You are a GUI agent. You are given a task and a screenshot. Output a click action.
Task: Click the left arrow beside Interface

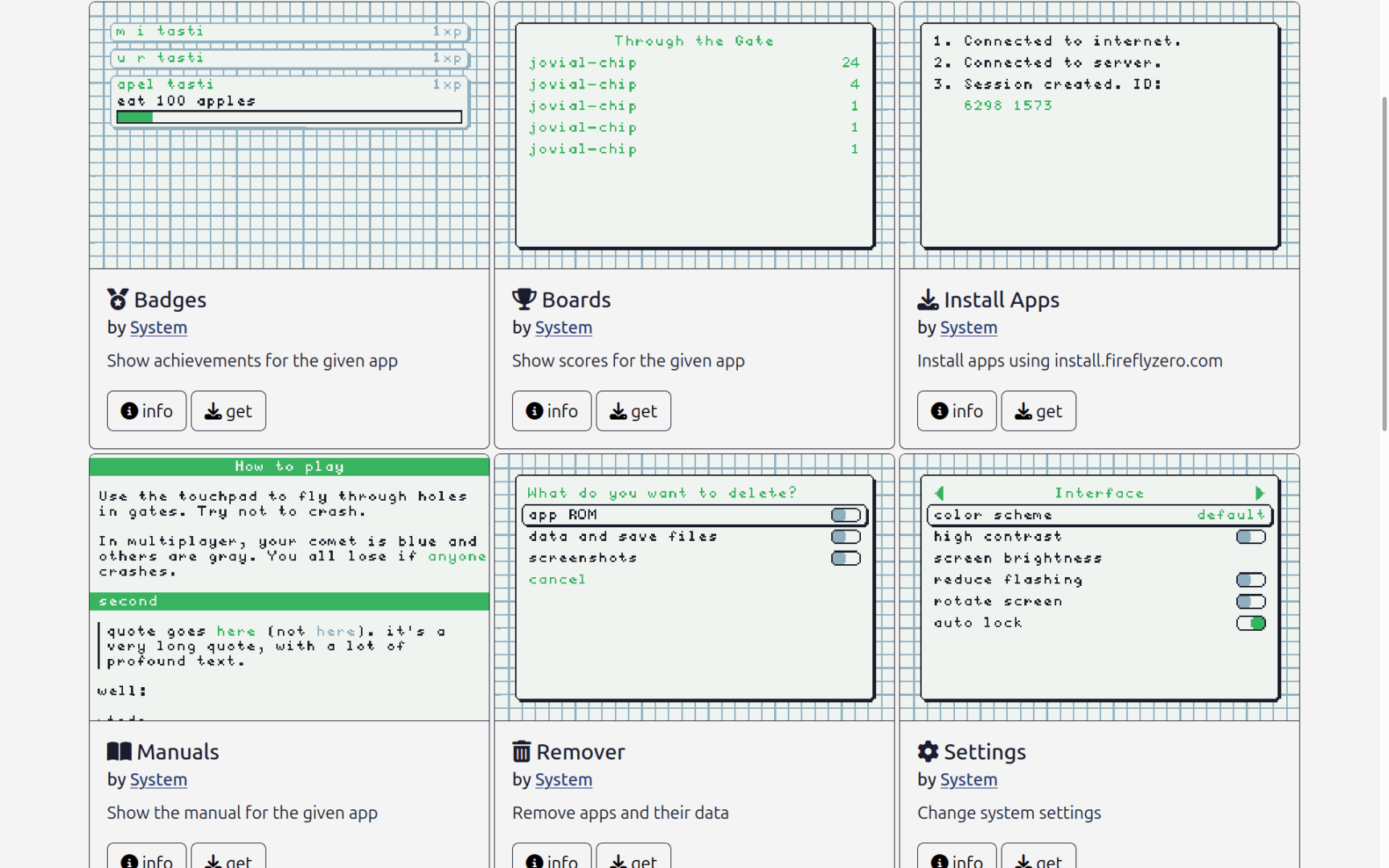pos(940,493)
